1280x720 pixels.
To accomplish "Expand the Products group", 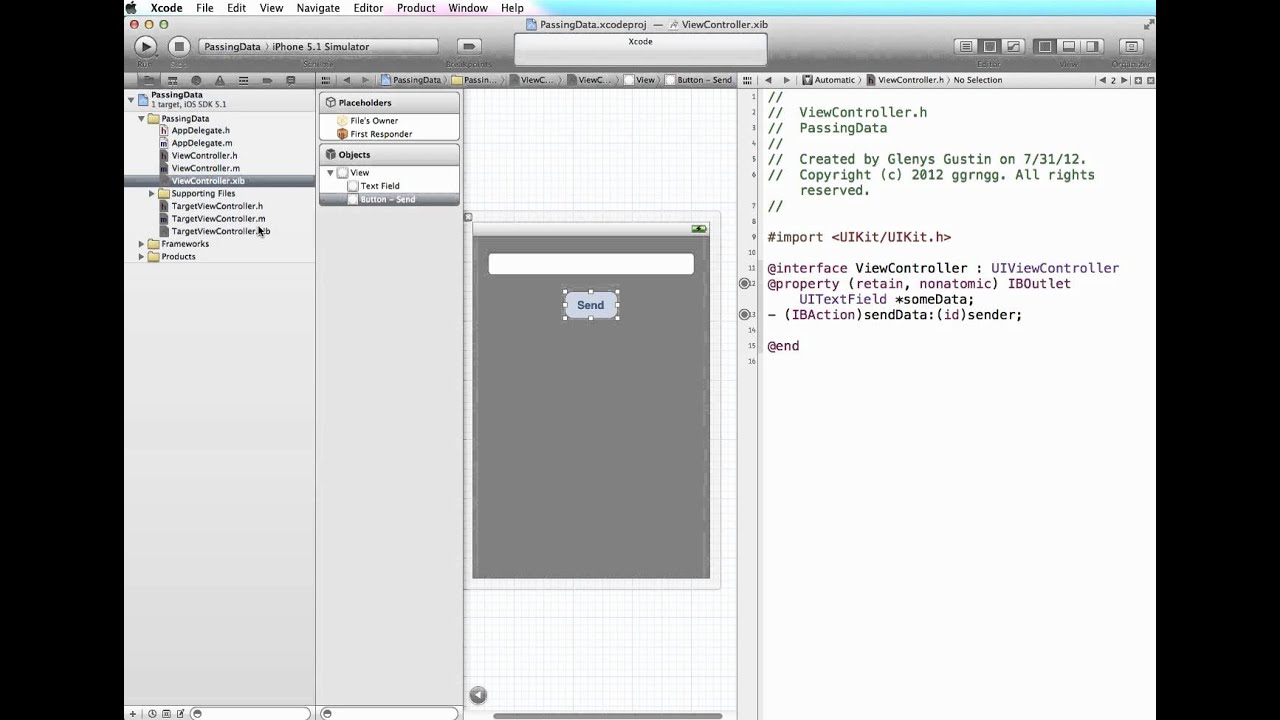I will coord(141,256).
